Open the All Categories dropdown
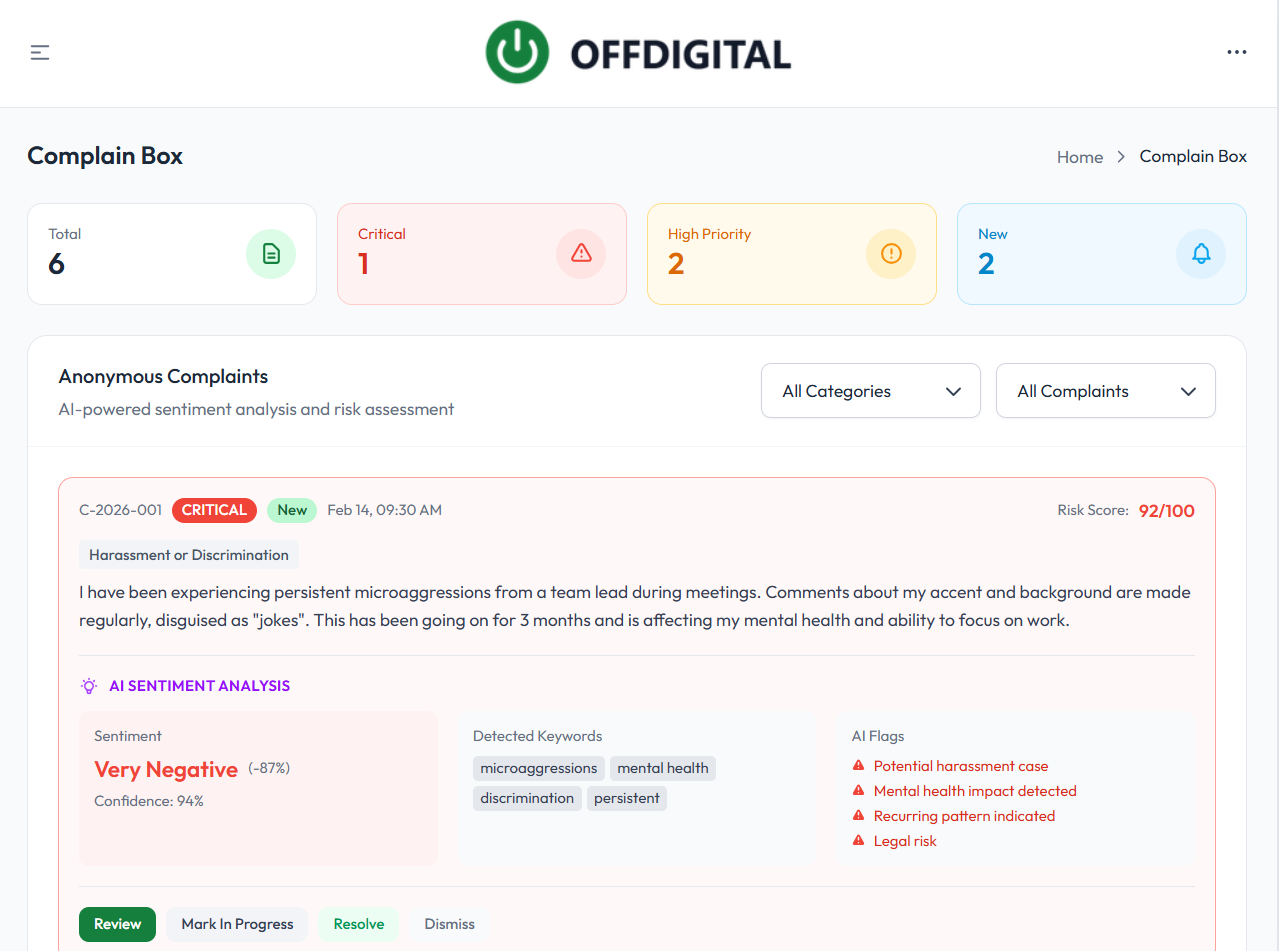The width and height of the screenshot is (1279, 951). pos(869,390)
